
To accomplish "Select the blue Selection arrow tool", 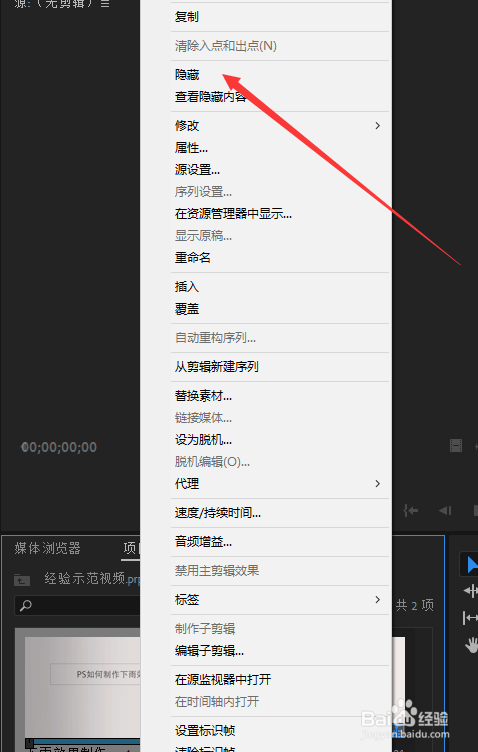I will 471,564.
